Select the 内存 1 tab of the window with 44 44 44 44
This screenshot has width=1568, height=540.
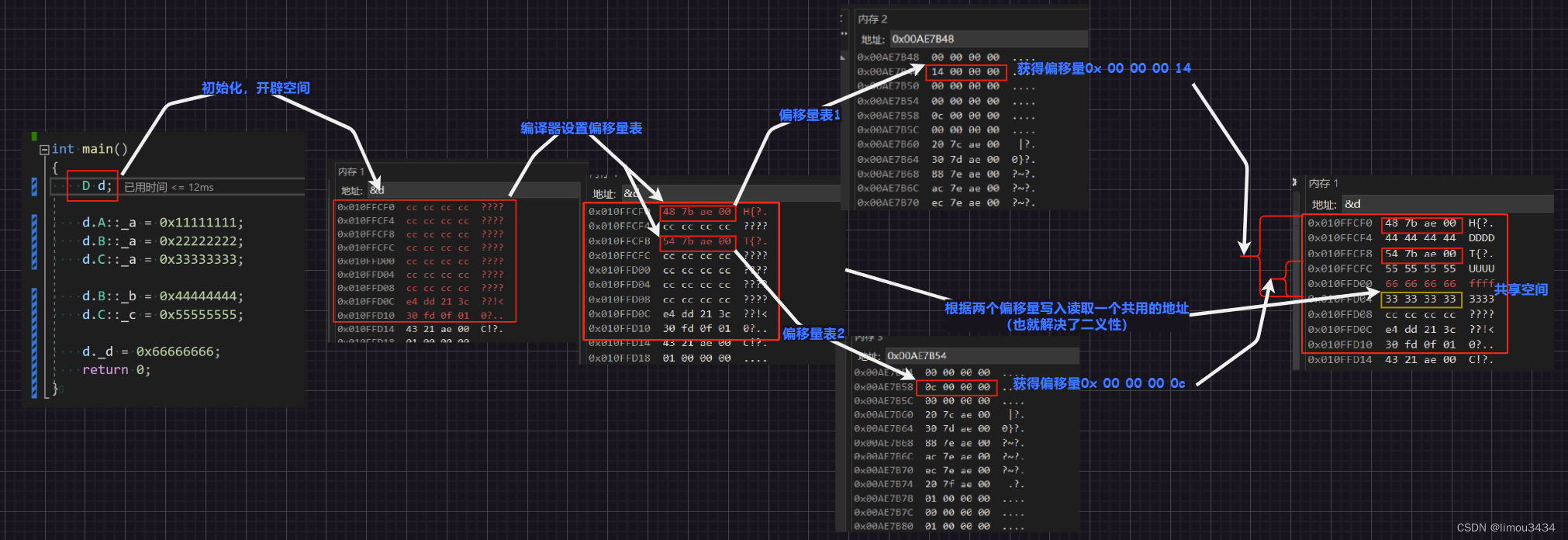(1323, 184)
